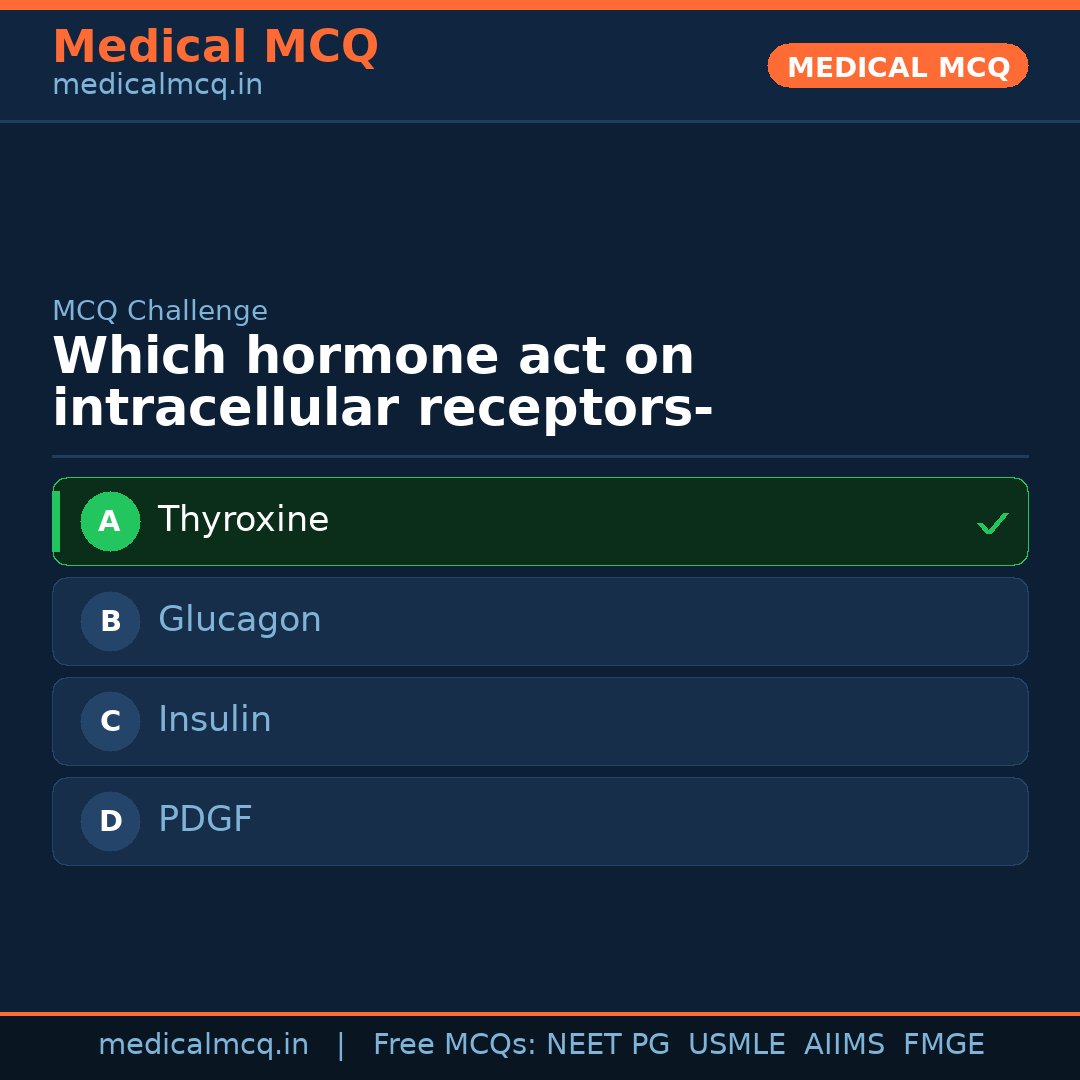Click the AIIMS label in the footer

845,1043
